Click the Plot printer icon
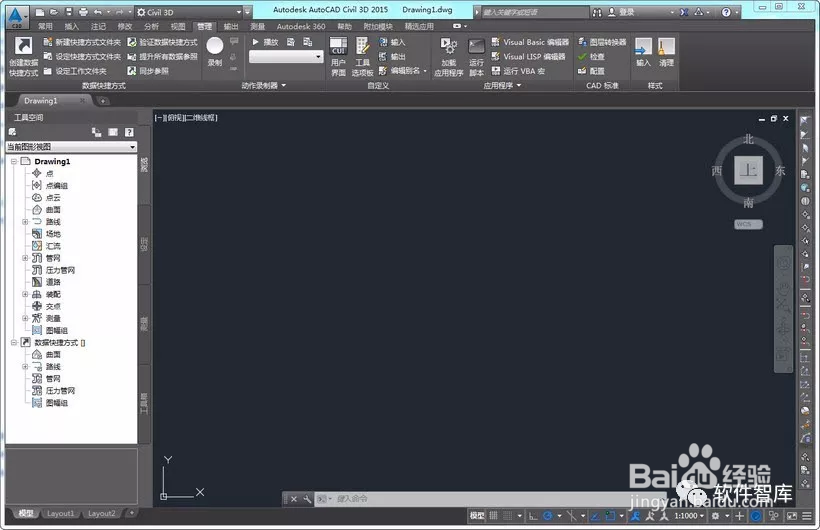 (x=83, y=12)
